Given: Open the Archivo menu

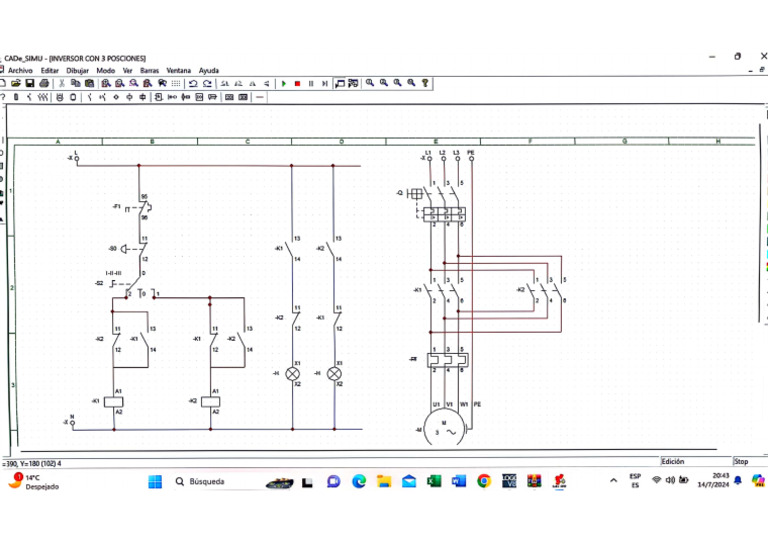Looking at the screenshot, I should tap(20, 71).
